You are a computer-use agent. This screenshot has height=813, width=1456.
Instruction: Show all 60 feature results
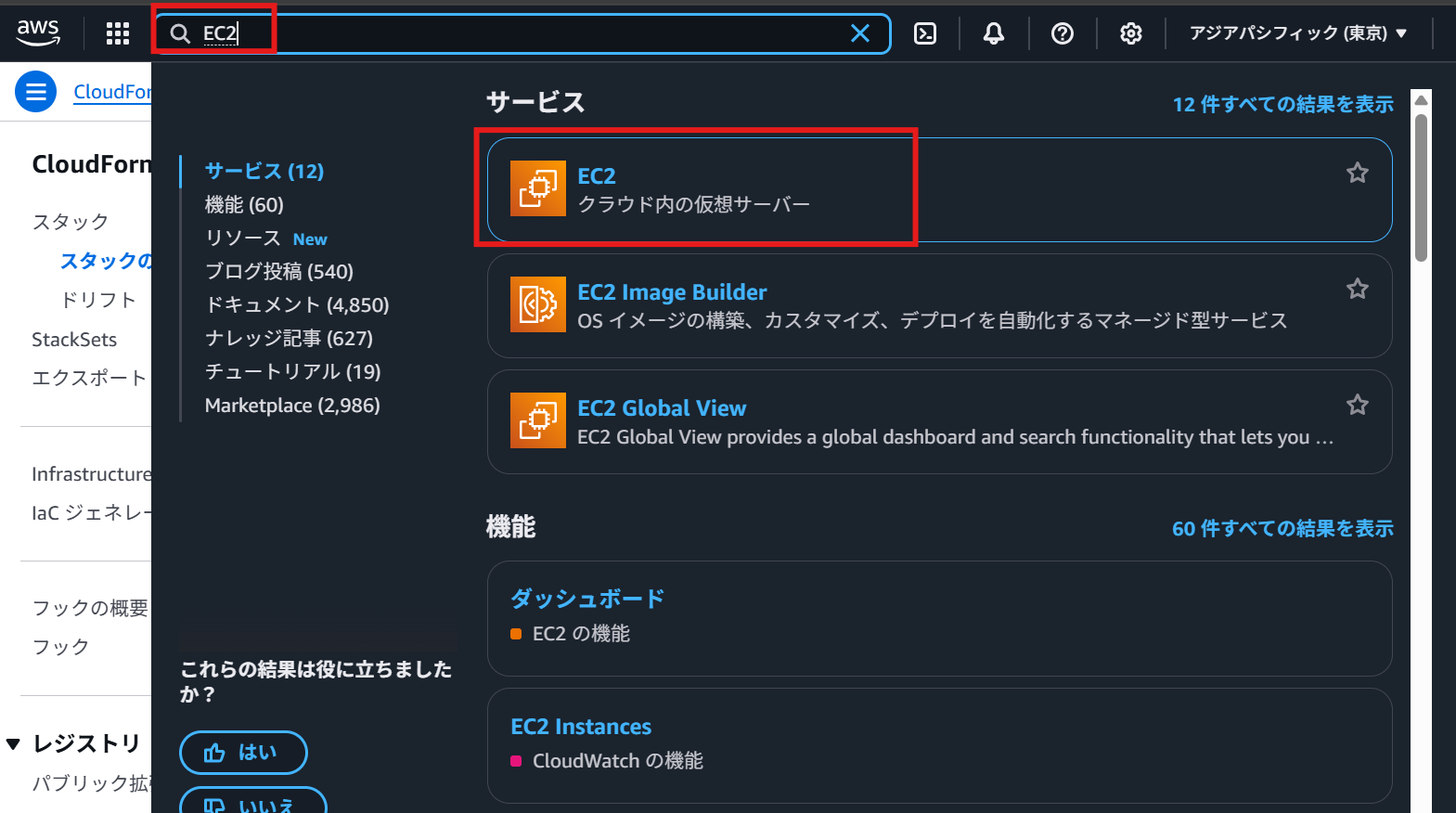pos(1283,528)
